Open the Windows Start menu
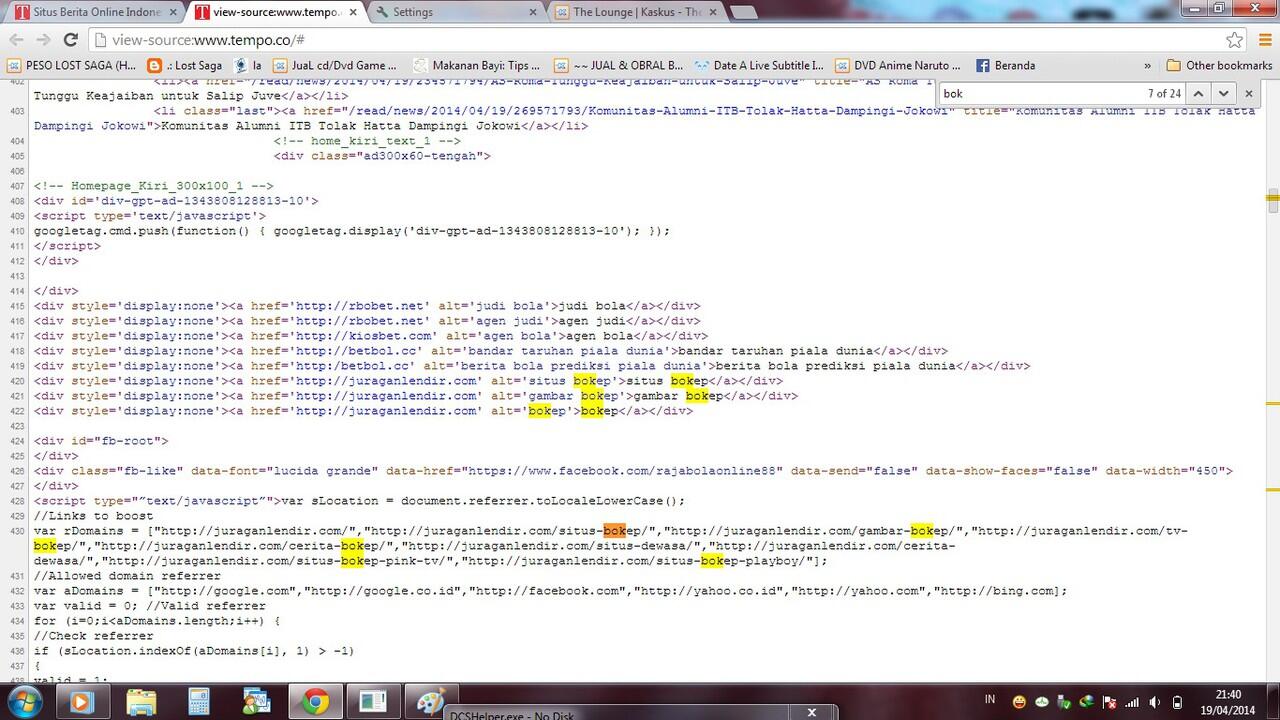 click(23, 701)
